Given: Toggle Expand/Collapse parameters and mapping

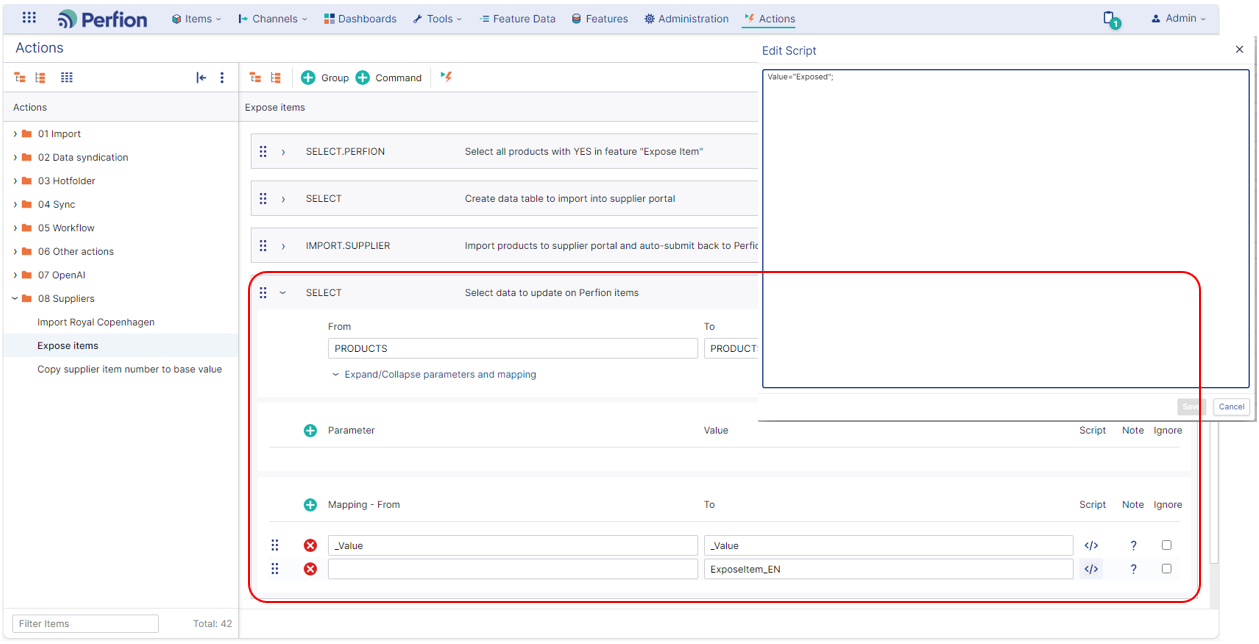Looking at the screenshot, I should (x=434, y=374).
